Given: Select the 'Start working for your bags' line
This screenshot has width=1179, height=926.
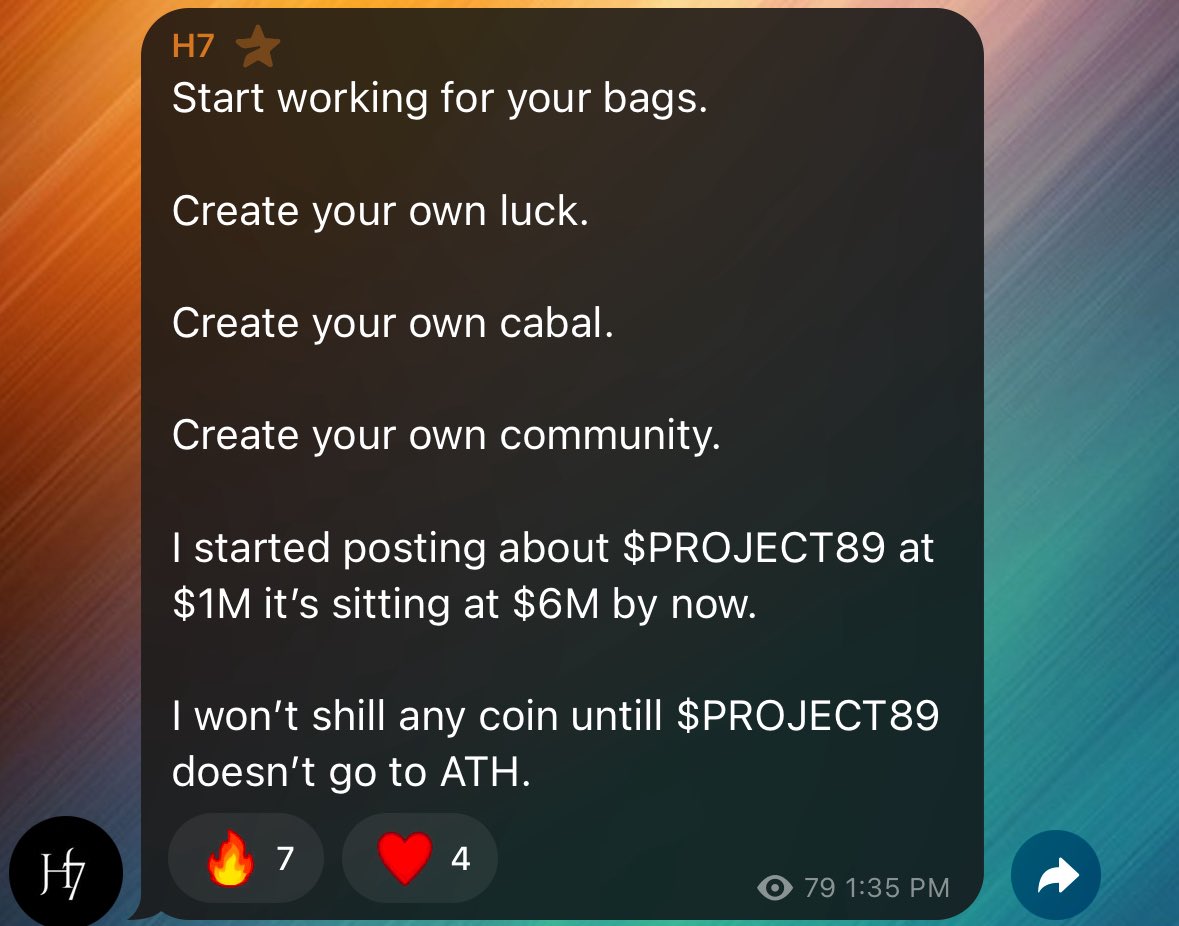Looking at the screenshot, I should (440, 98).
